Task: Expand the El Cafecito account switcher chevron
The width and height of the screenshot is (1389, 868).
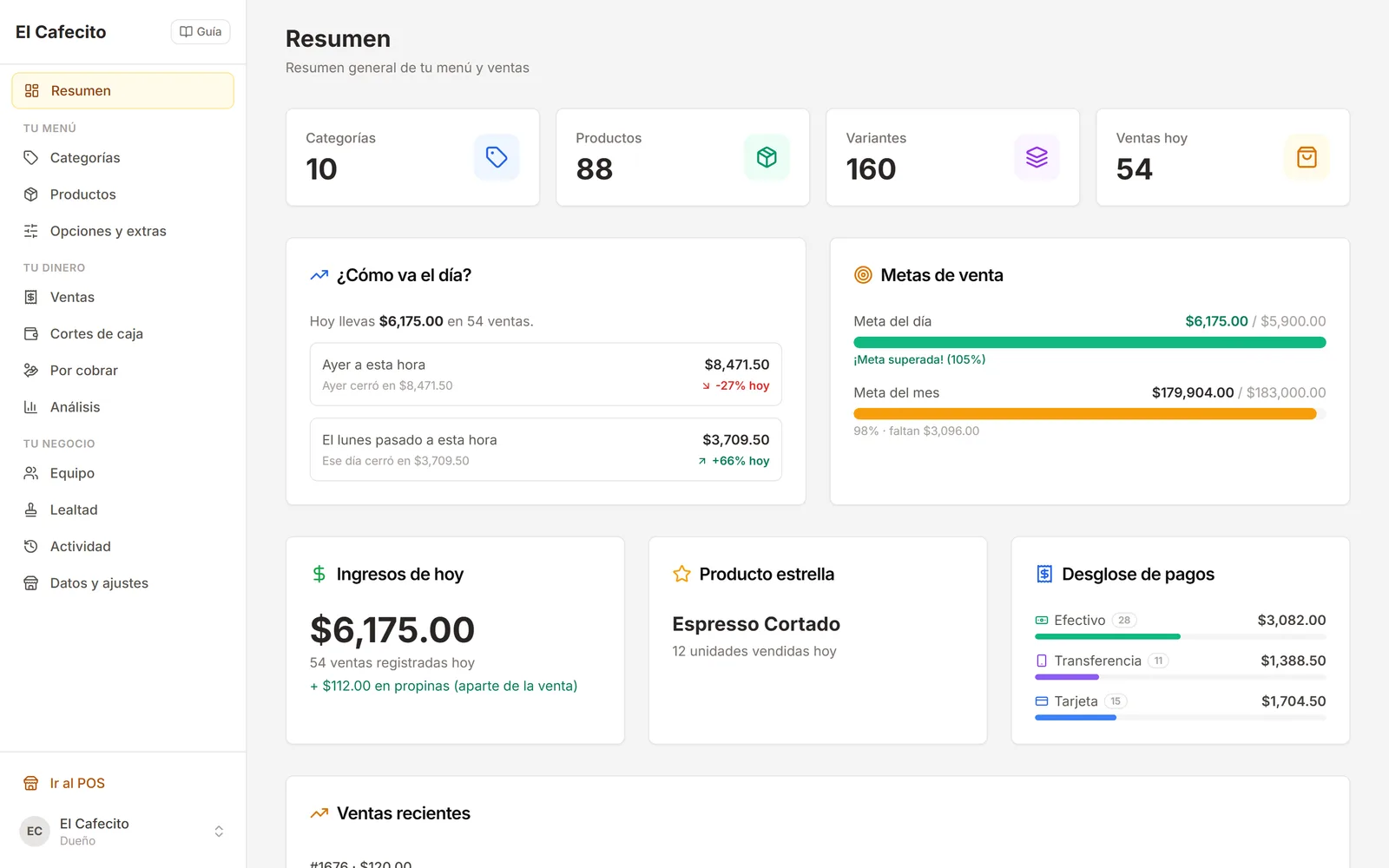Action: 219,832
